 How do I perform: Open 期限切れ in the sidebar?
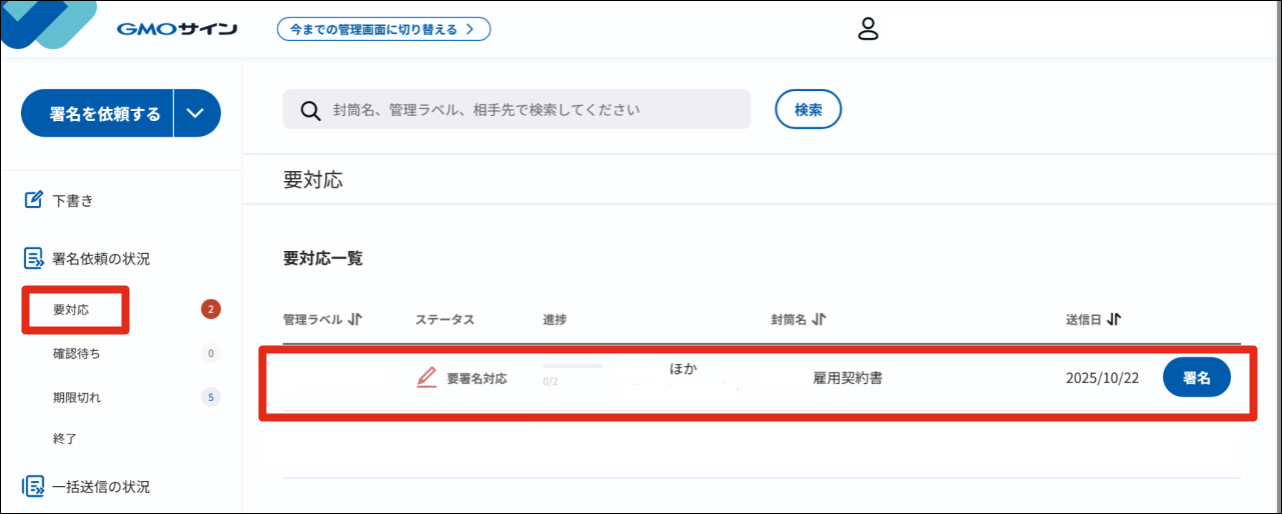[76, 397]
